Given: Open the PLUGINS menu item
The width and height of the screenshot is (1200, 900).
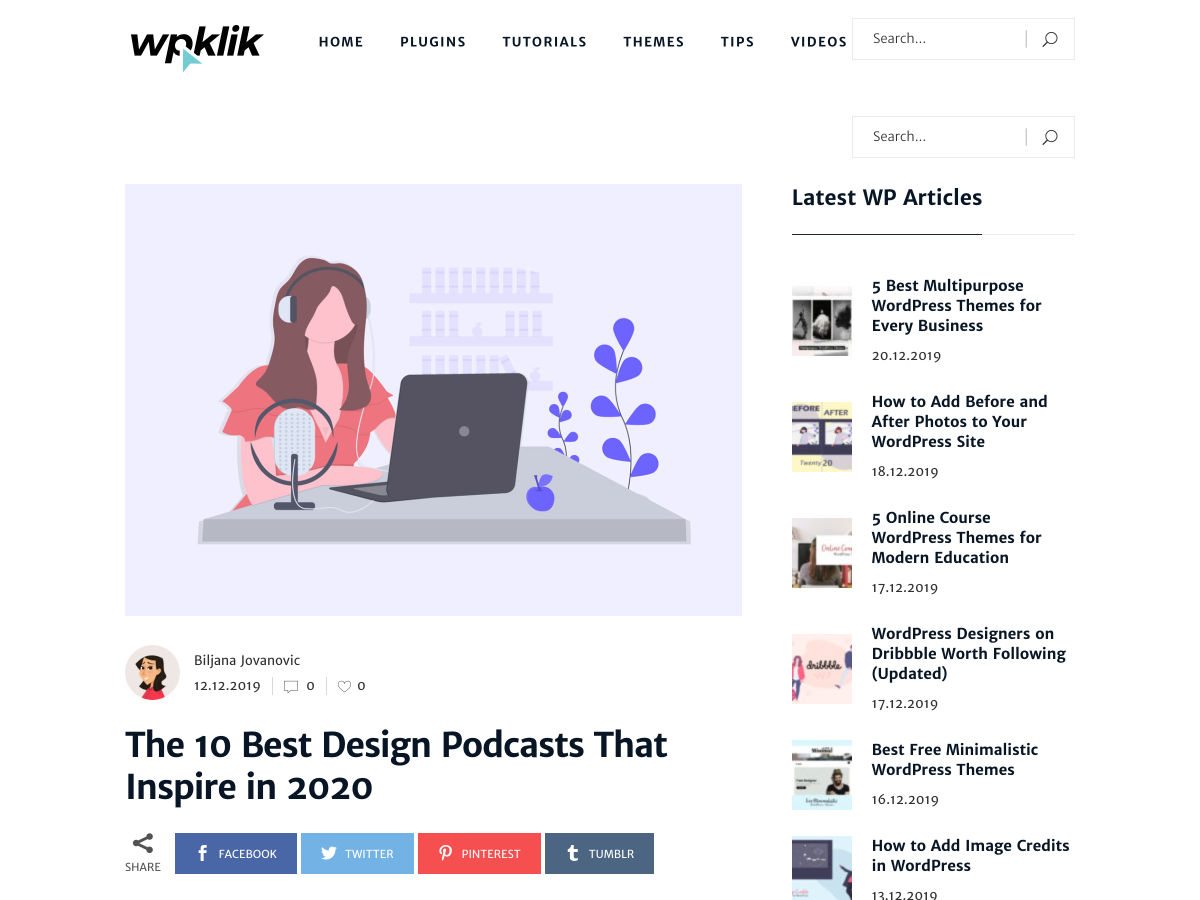Looking at the screenshot, I should pyautogui.click(x=433, y=42).
